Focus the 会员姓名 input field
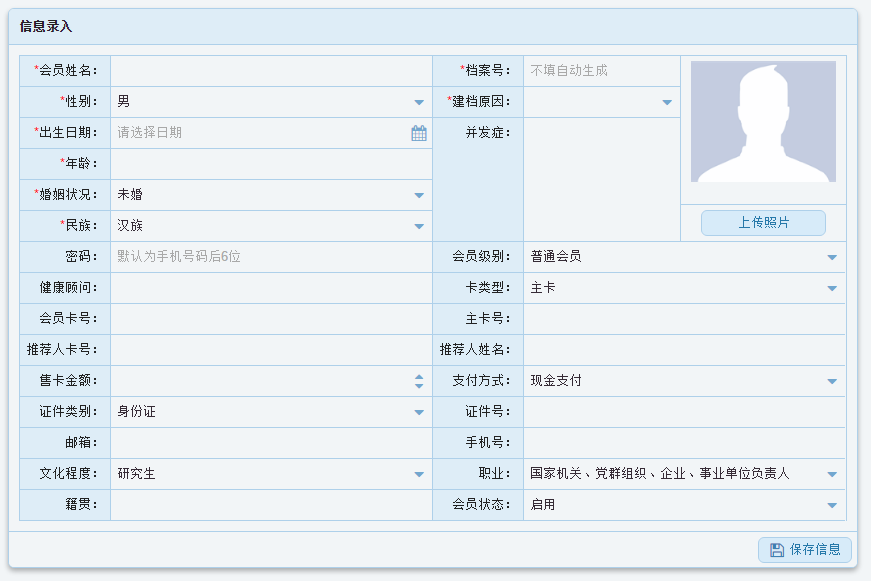The image size is (871, 581). click(270, 71)
